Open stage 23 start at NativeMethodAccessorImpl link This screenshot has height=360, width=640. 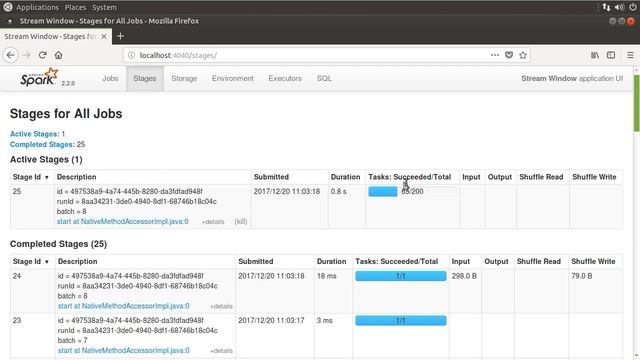pos(124,351)
